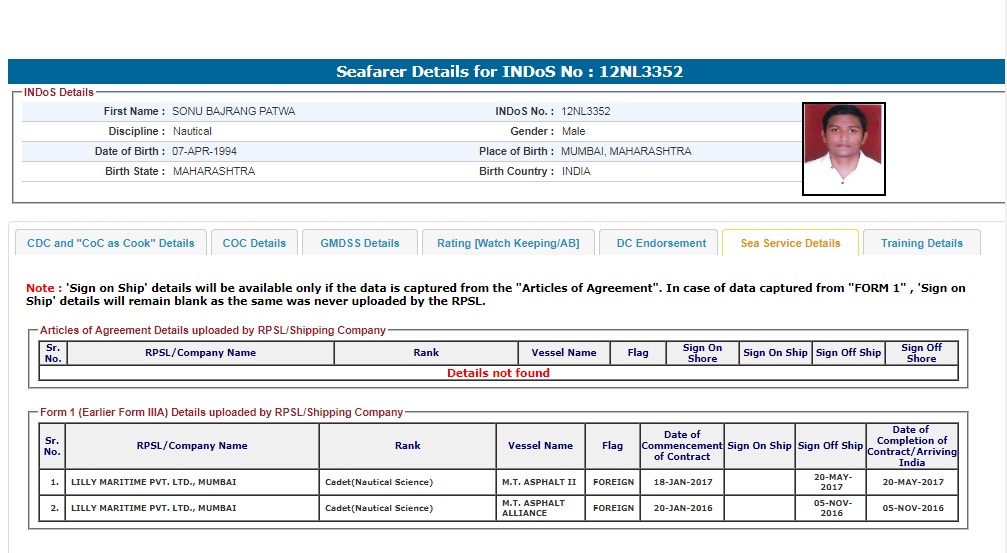The width and height of the screenshot is (1007, 553).
Task: Click the Sign Off Shore column header
Action: [921, 353]
